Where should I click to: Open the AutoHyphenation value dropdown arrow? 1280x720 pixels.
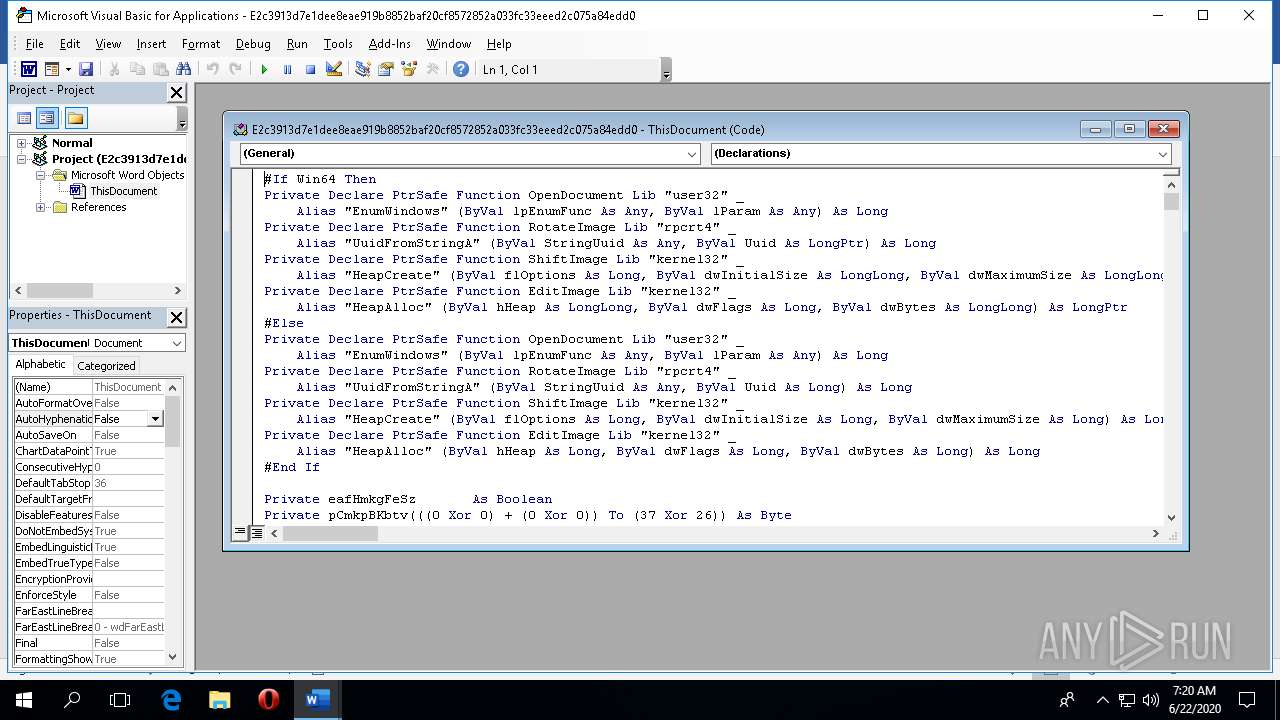click(155, 419)
